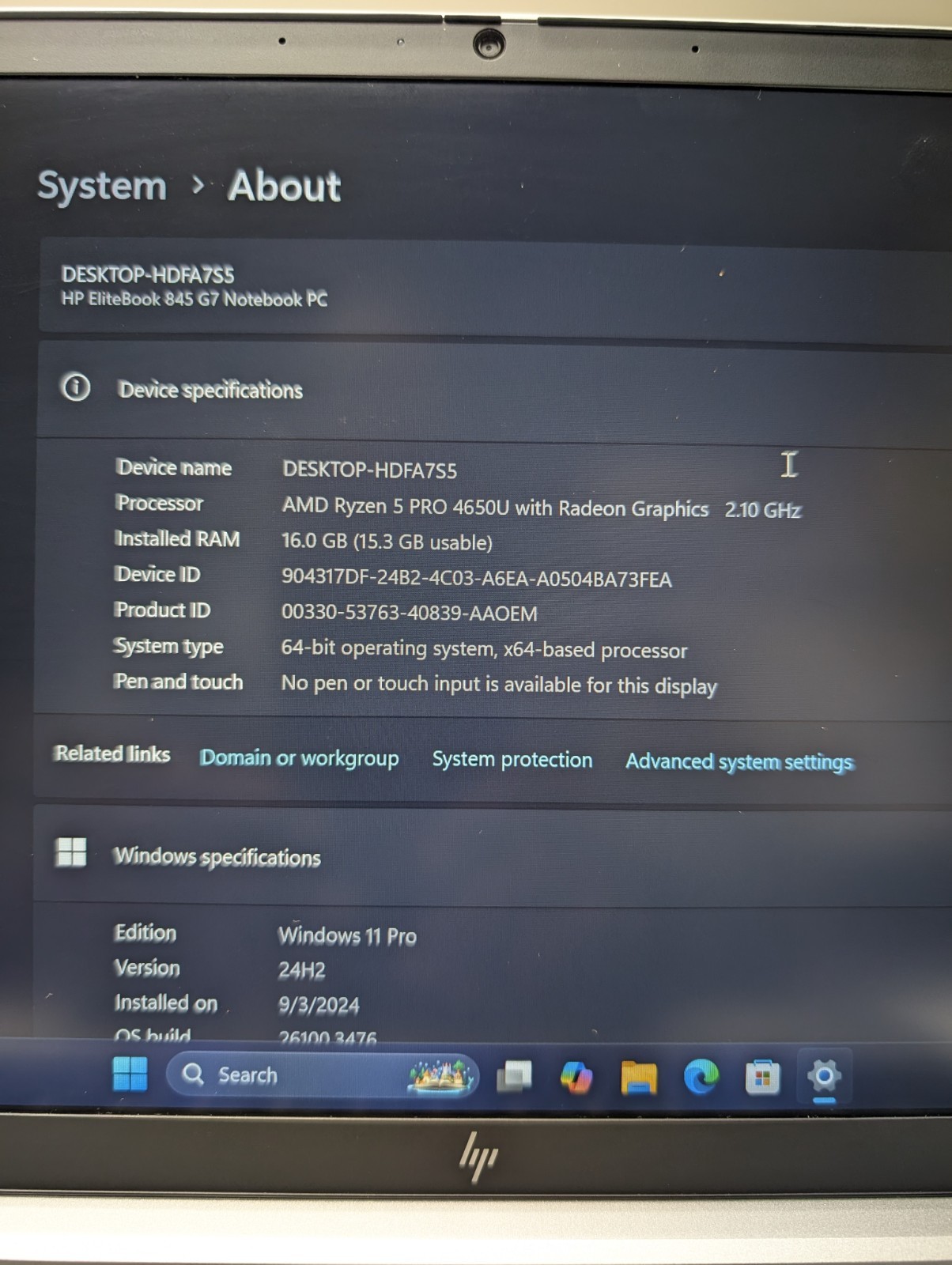Launch Copilot from the taskbar
The image size is (952, 1265).
click(576, 1077)
